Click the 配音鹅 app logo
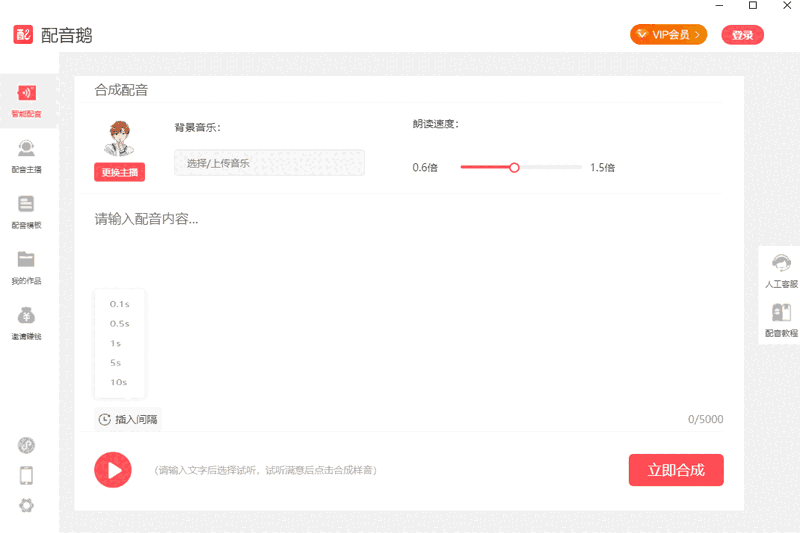The width and height of the screenshot is (800, 533). coord(23,35)
